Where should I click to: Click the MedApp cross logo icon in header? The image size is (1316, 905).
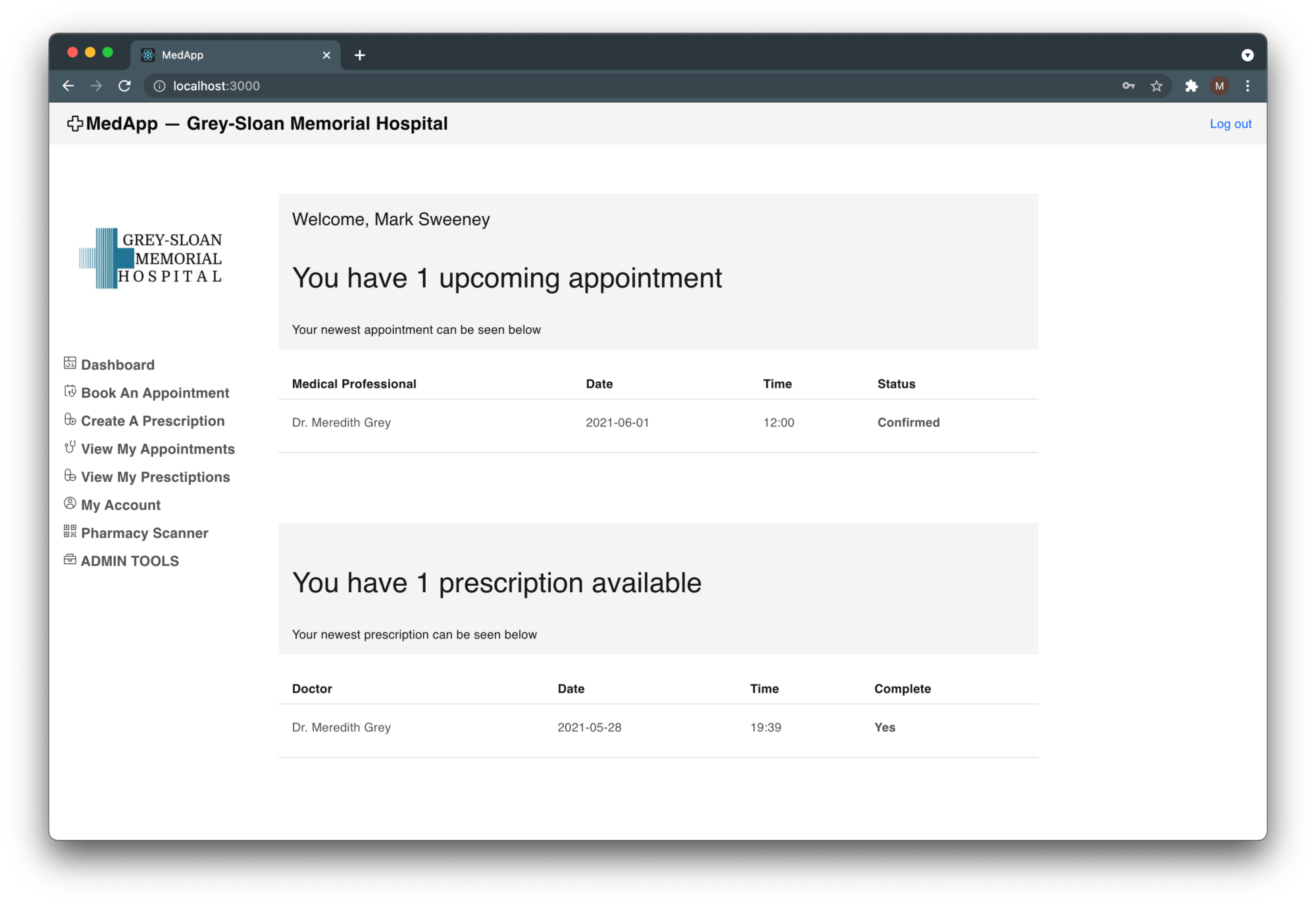pyautogui.click(x=75, y=124)
